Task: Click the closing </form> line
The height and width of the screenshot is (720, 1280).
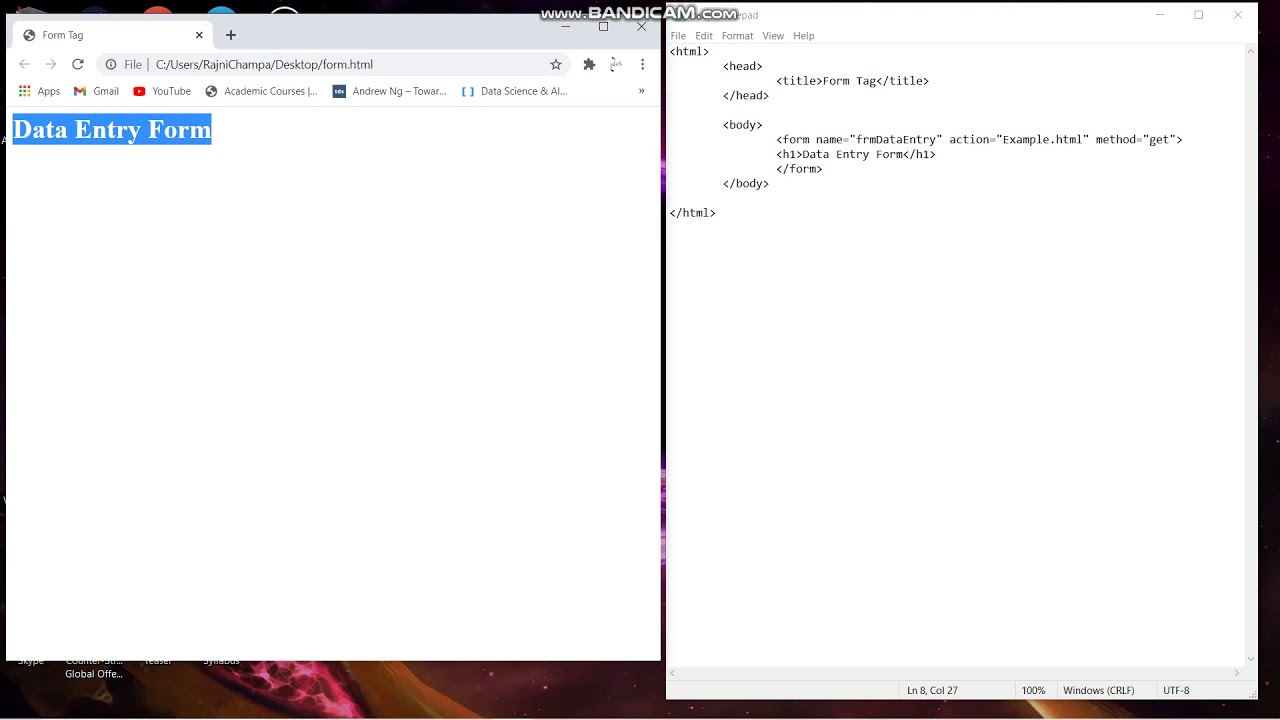Action: 799,169
